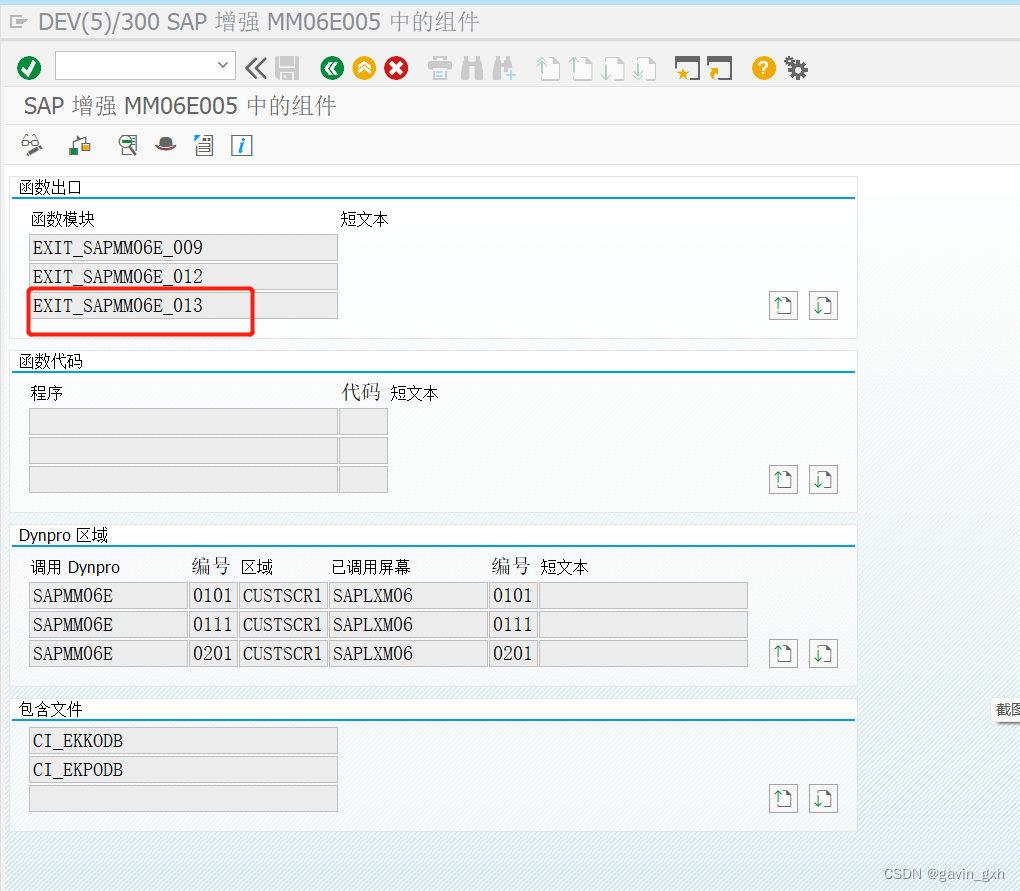1020x891 pixels.
Task: Click SAPLXM06 screen in the 0111 row
Action: 409,624
